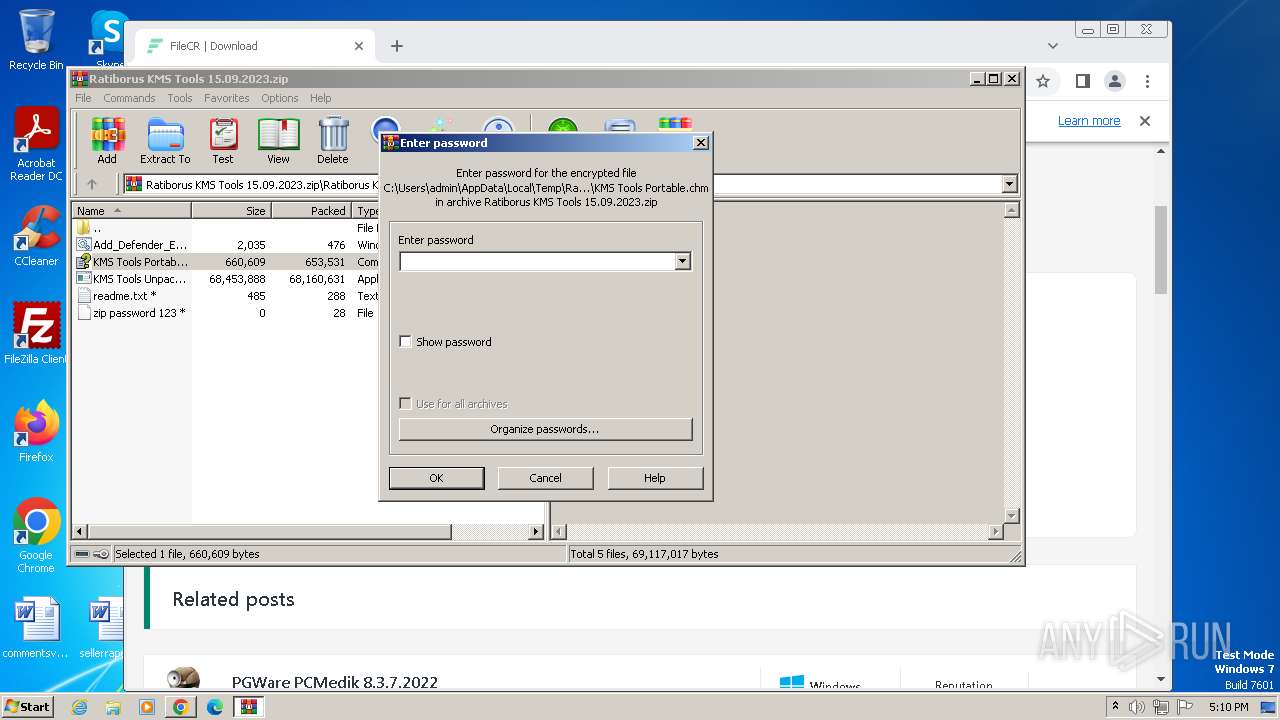Click the Extract To toolbar icon
The height and width of the screenshot is (720, 1280).
(165, 141)
